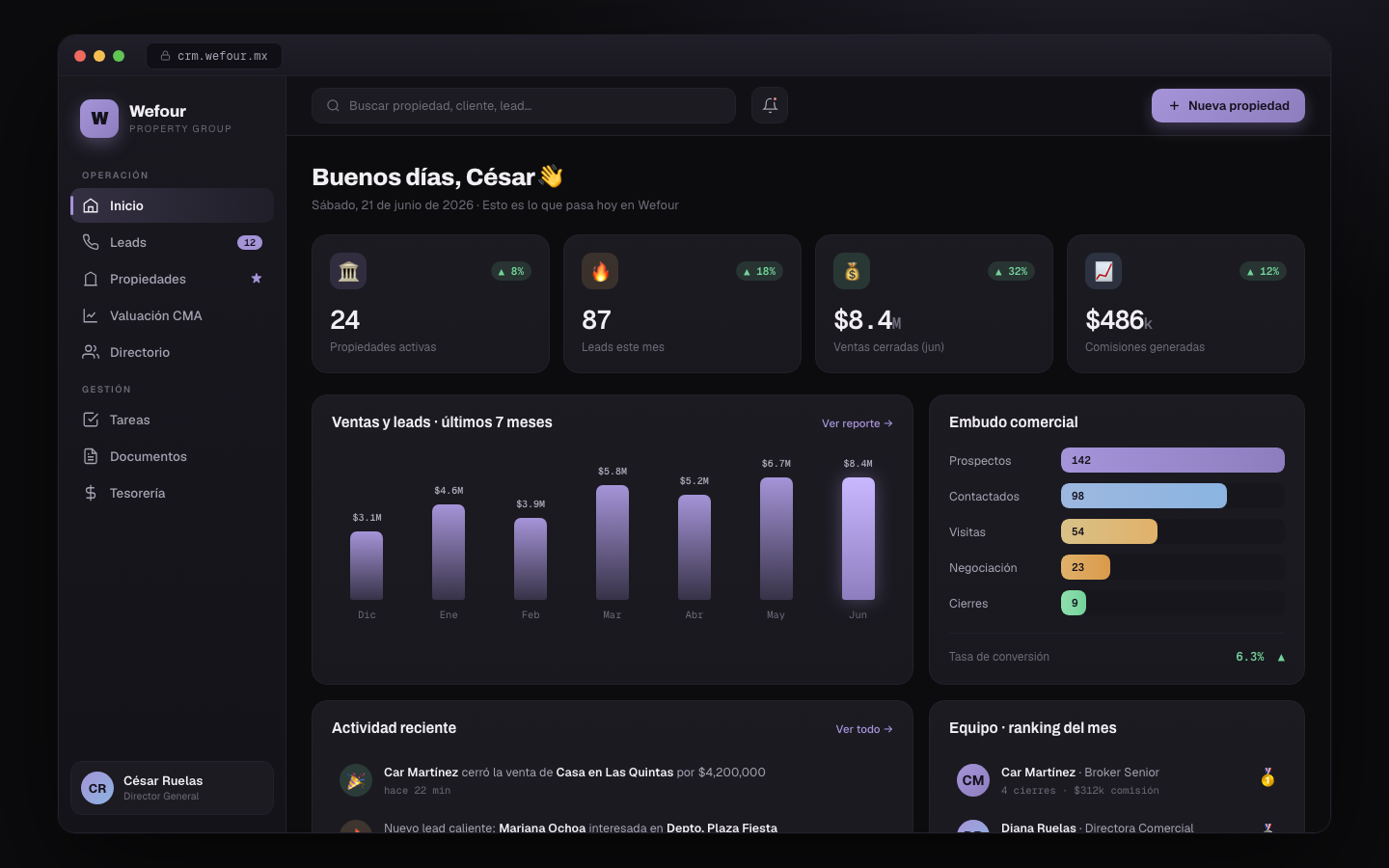Click the party icon in Actividad reciente
This screenshot has height=868, width=1389.
(356, 780)
